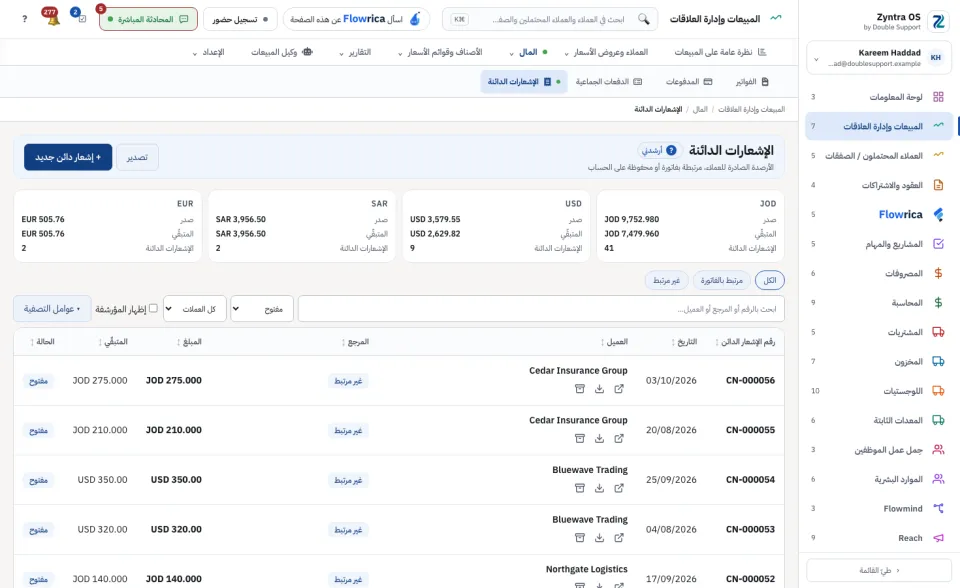Expand عوامل التصفية filters
This screenshot has height=588, width=960.
tap(52, 309)
